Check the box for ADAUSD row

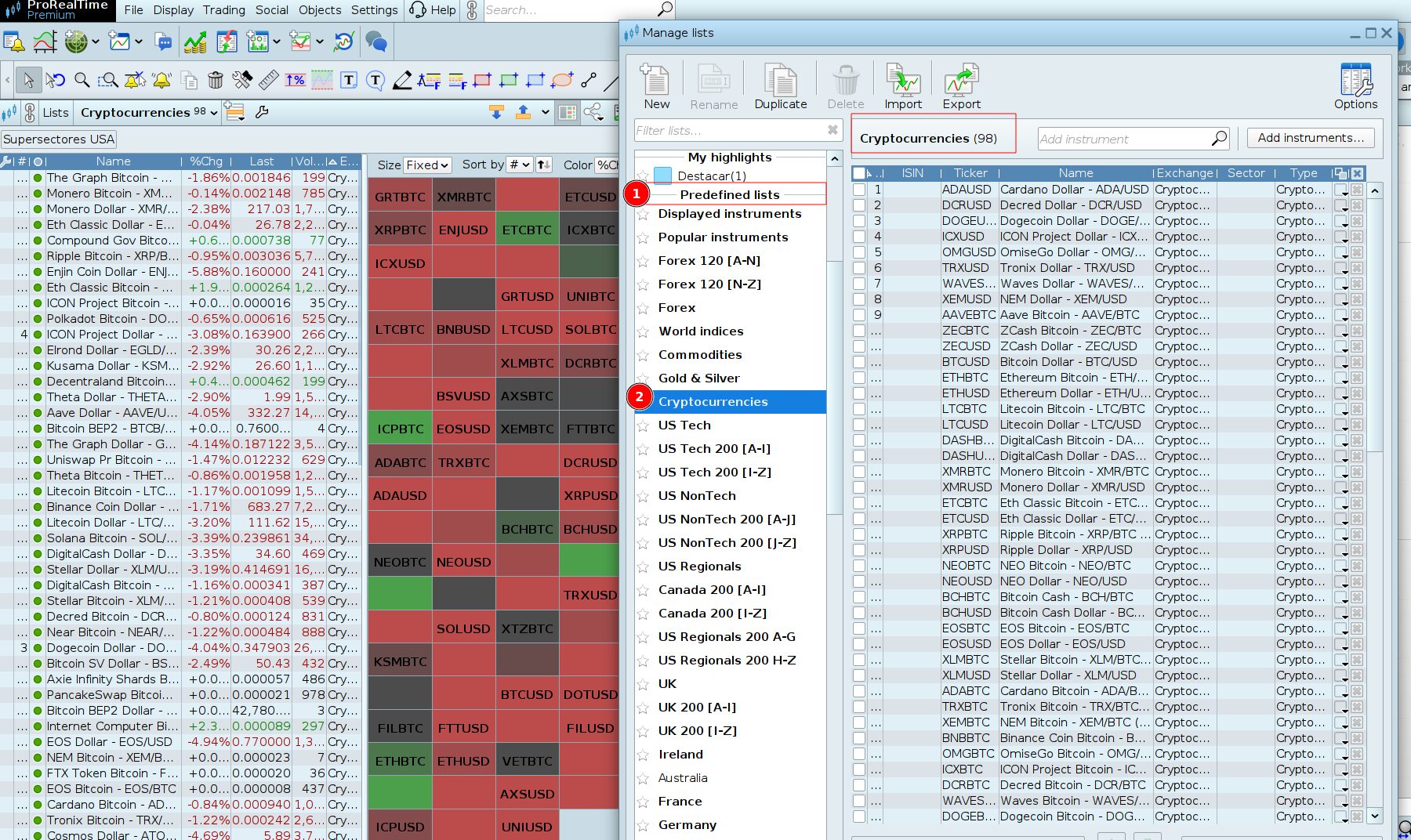point(859,190)
